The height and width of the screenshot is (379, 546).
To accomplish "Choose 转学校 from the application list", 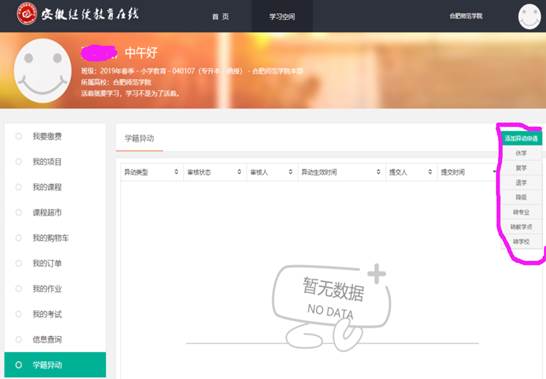I will (521, 241).
